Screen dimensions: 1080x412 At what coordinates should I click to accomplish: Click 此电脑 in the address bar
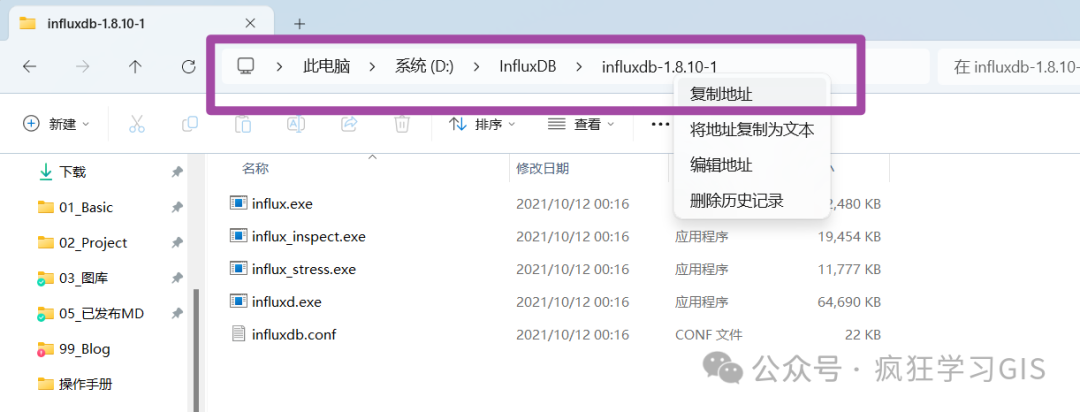click(326, 67)
